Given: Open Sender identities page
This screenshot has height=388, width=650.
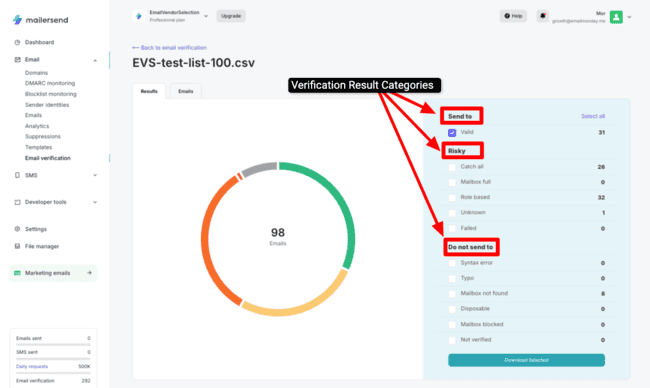Looking at the screenshot, I should [47, 105].
